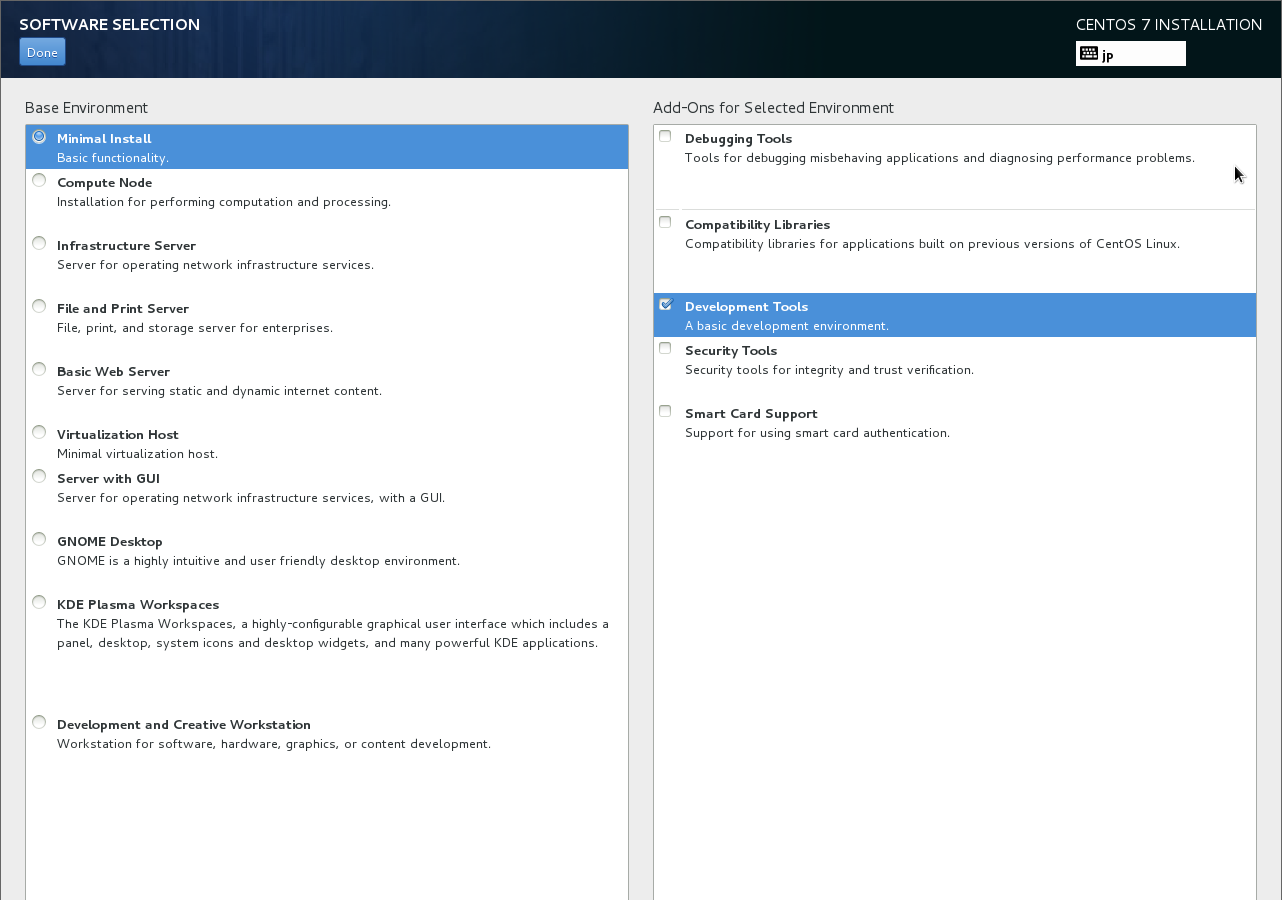Select the GNOME Desktop radio button
Viewport: 1282px width, 900px height.
click(39, 539)
